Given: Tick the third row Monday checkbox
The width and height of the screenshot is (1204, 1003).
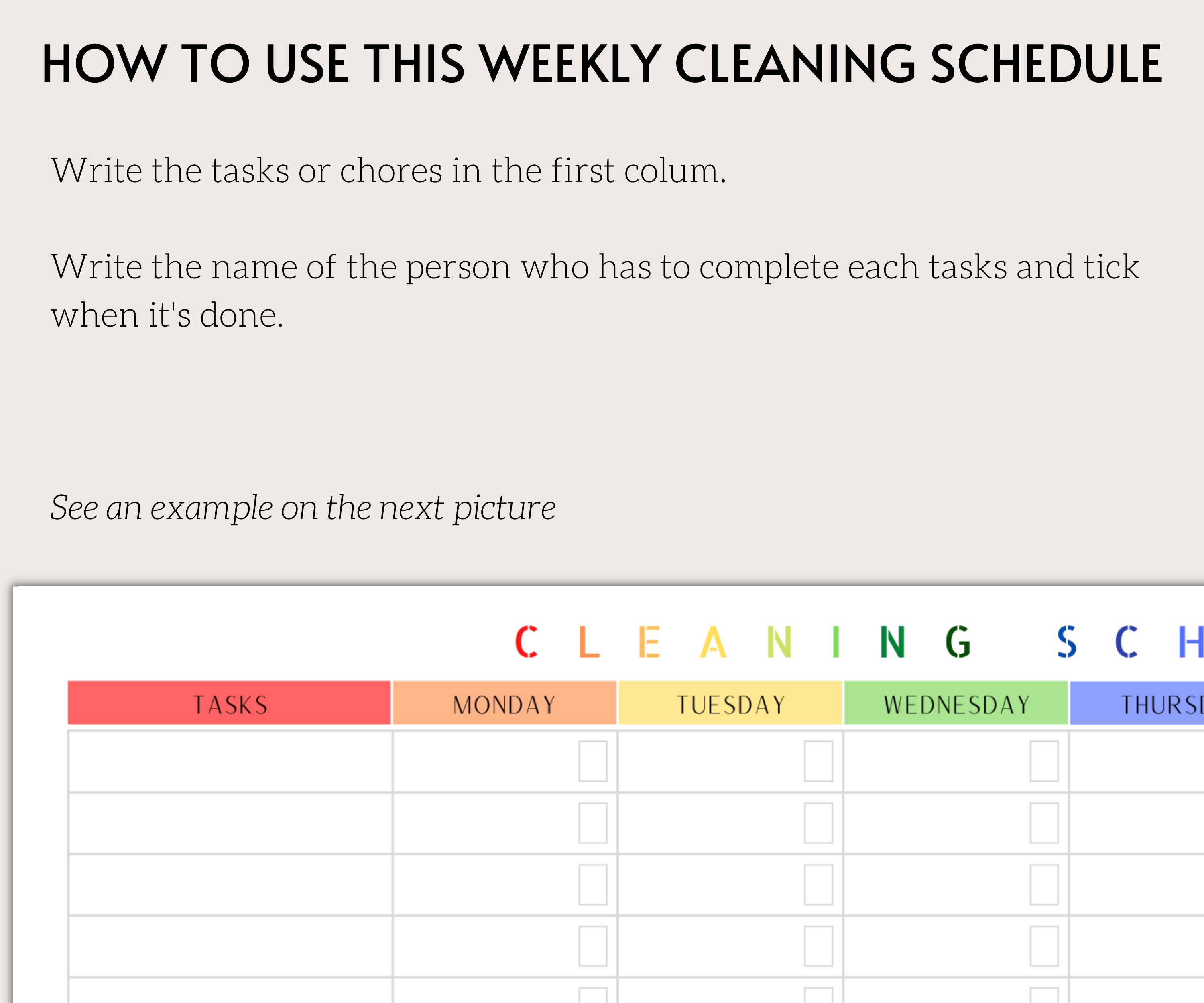Looking at the screenshot, I should tap(593, 885).
